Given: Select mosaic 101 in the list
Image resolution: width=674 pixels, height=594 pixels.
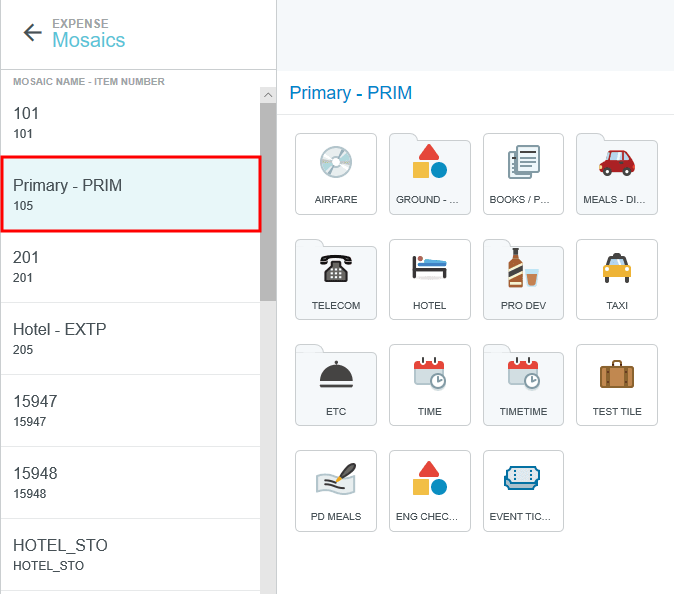Looking at the screenshot, I should [x=130, y=122].
